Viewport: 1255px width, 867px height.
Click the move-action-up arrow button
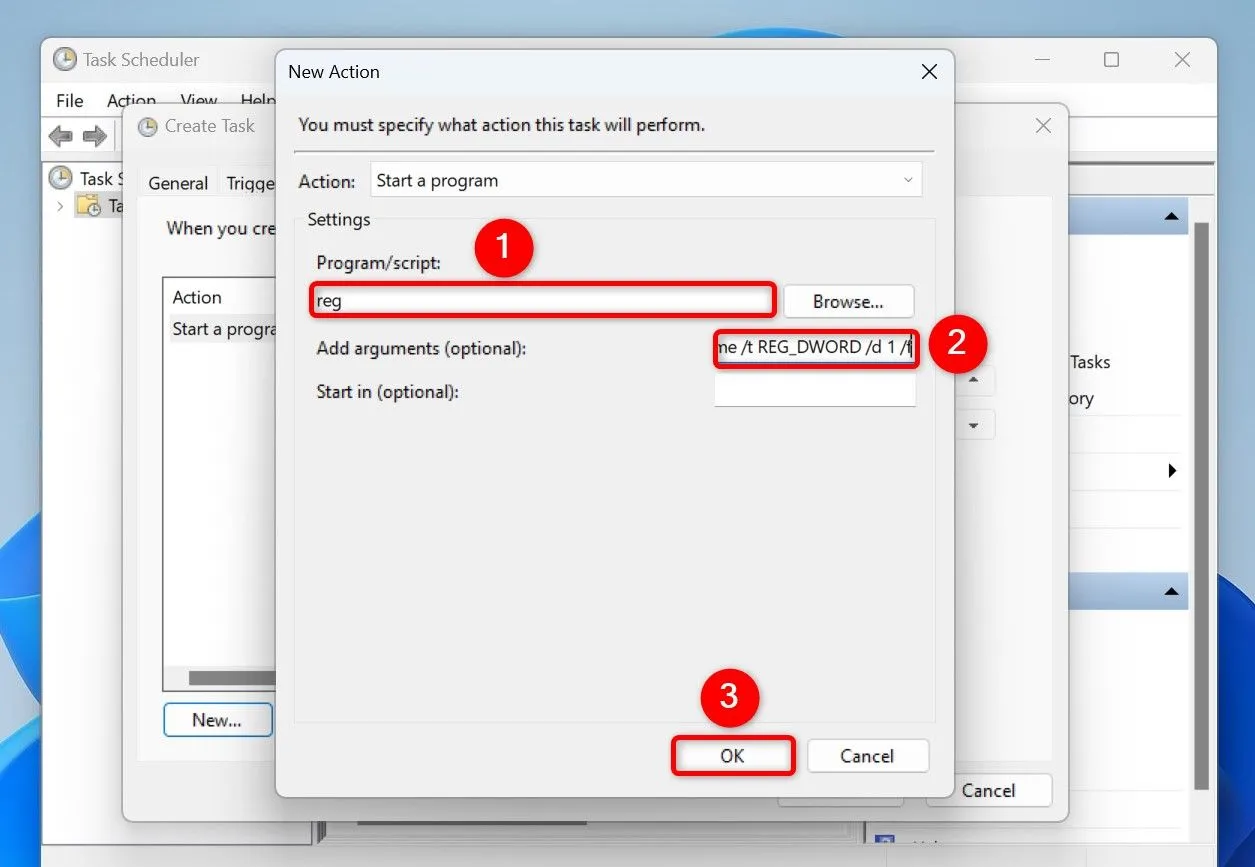pos(974,380)
